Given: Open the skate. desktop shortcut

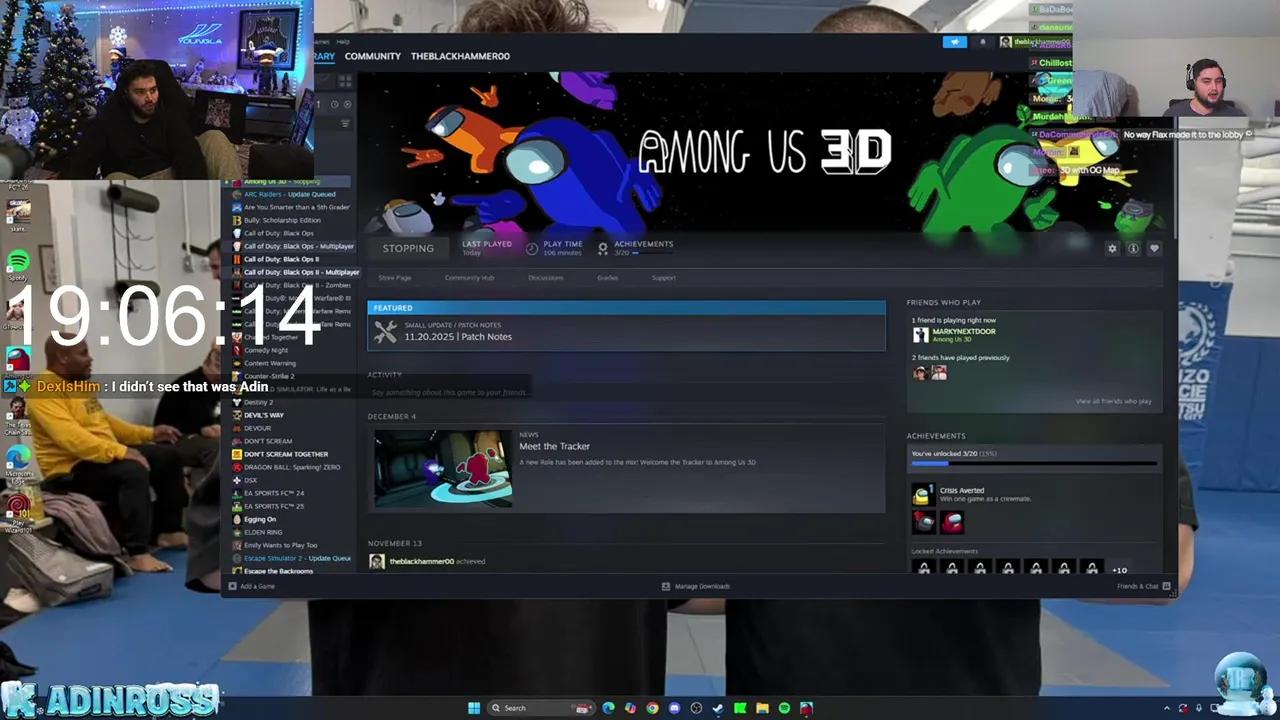Looking at the screenshot, I should pyautogui.click(x=18, y=214).
